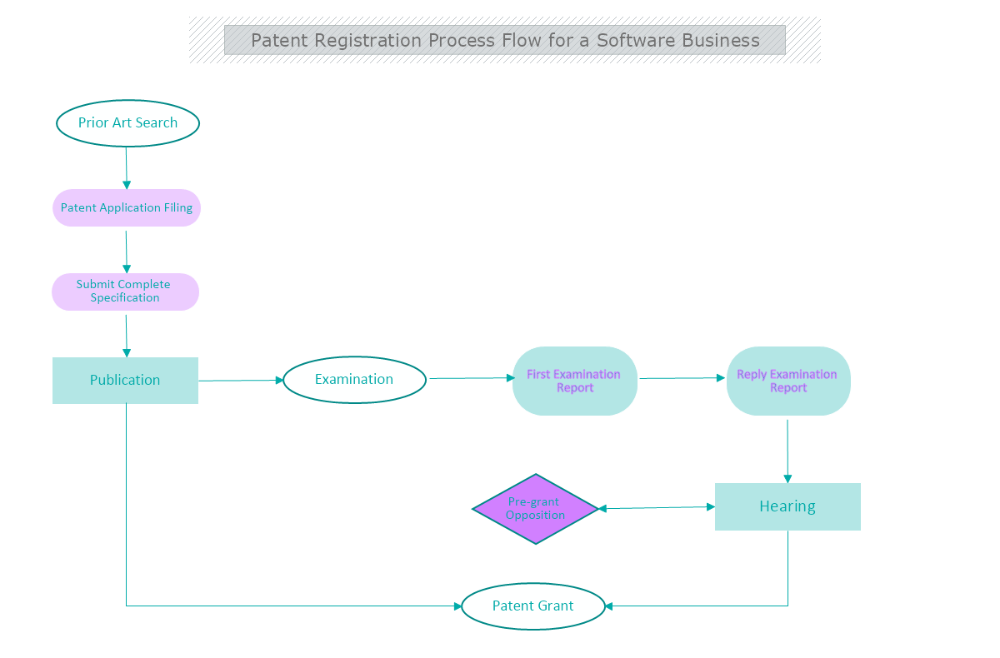Select the Pre-grant Opposition diamond

[x=536, y=509]
